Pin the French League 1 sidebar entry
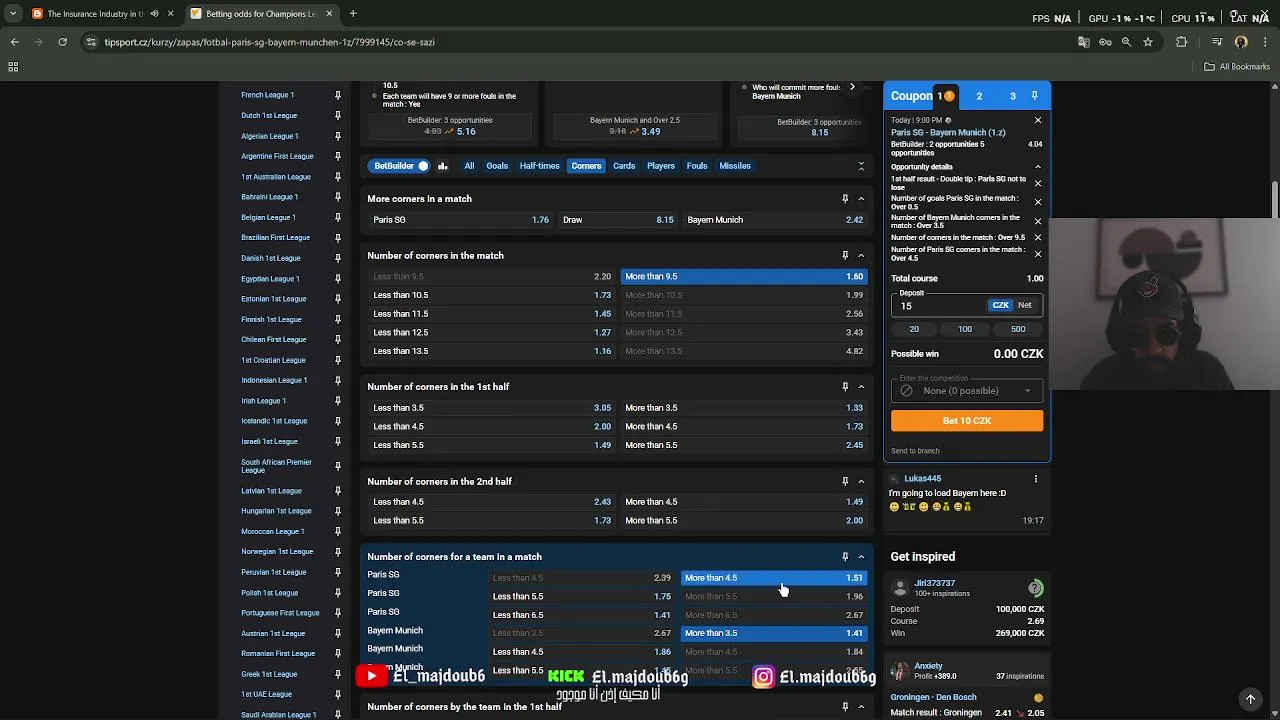The image size is (1280, 720). tap(338, 95)
